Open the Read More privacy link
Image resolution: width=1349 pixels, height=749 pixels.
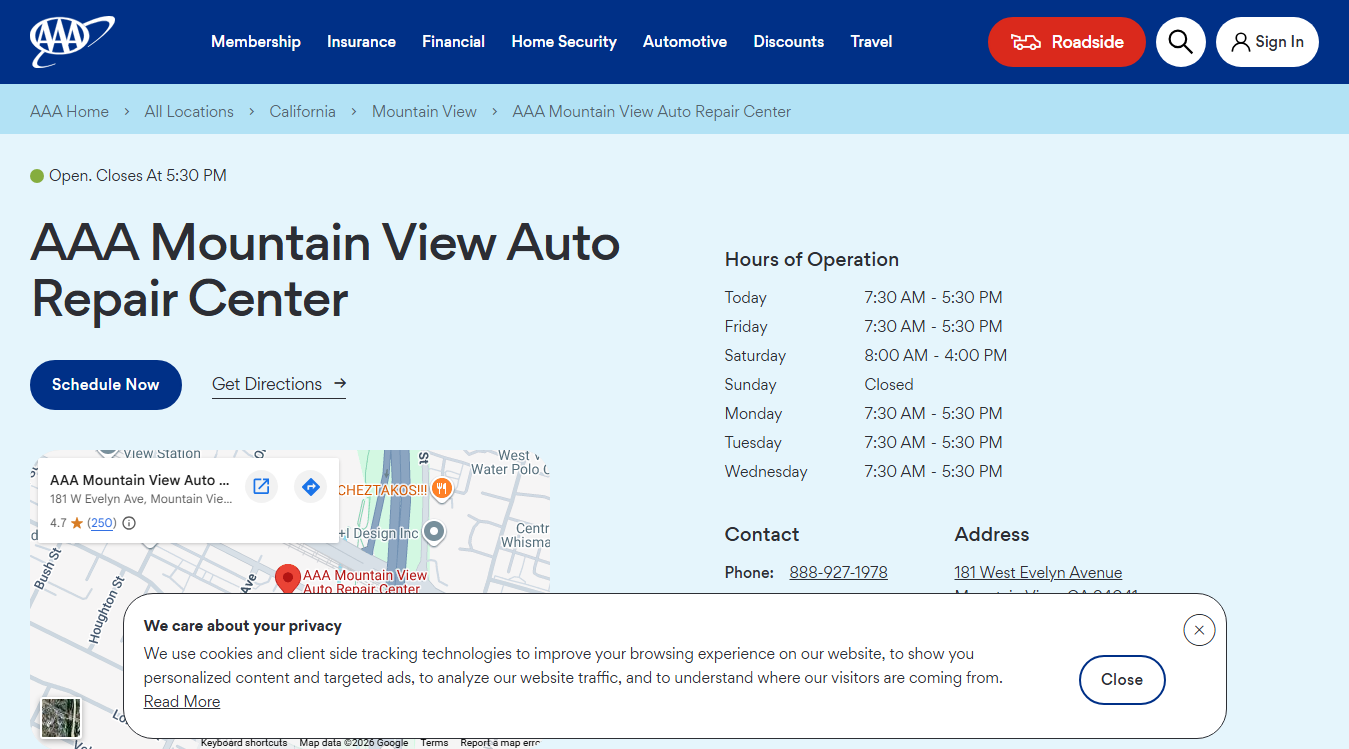click(x=182, y=702)
